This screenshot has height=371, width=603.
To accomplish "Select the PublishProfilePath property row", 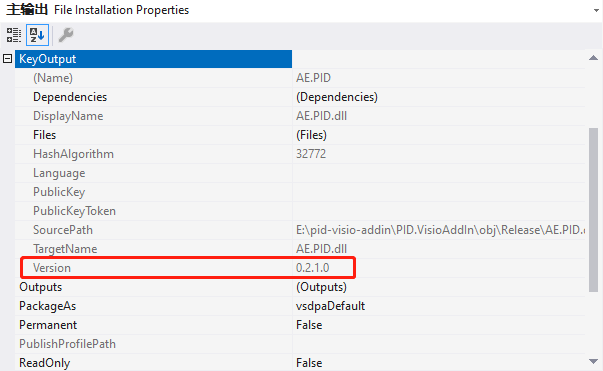I will click(300, 344).
